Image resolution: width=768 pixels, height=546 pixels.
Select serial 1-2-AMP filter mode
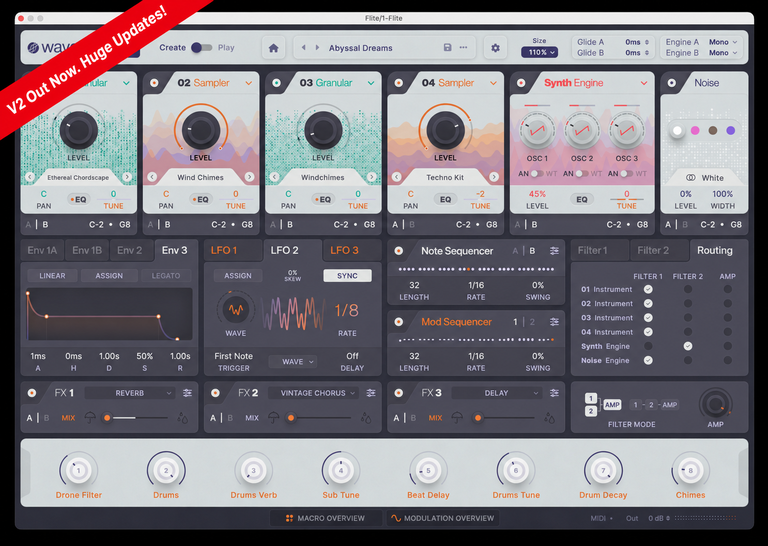point(654,404)
